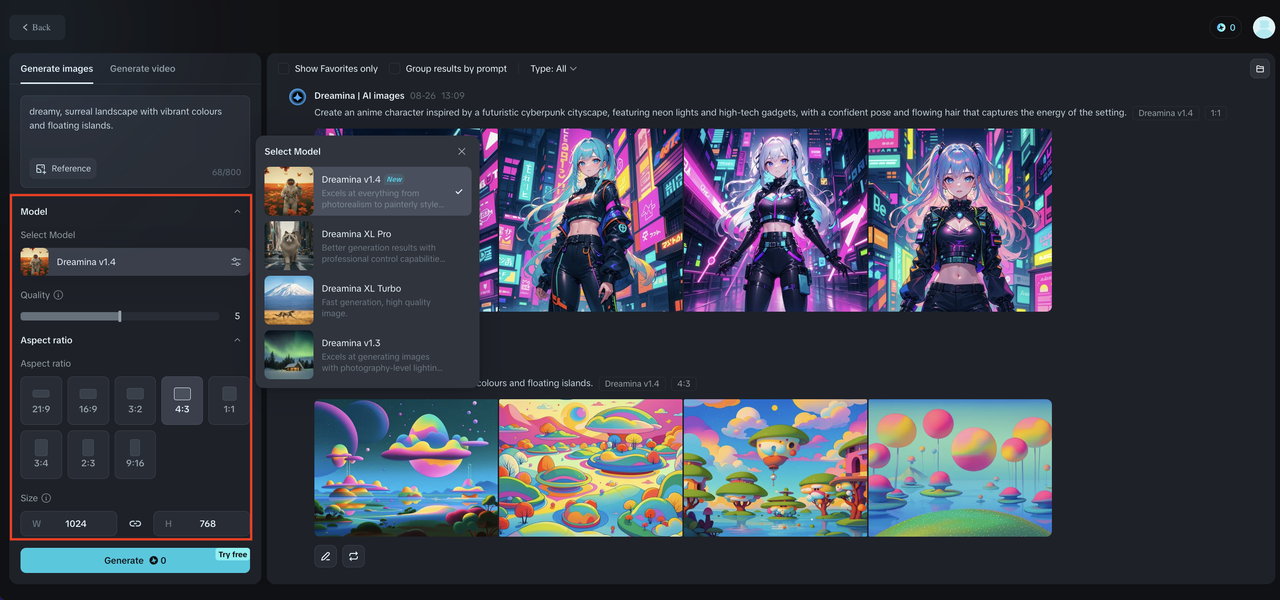Open fourth cyberpunk image with purple-haired girl
Screen dimensions: 1280x600
[x=960, y=220]
